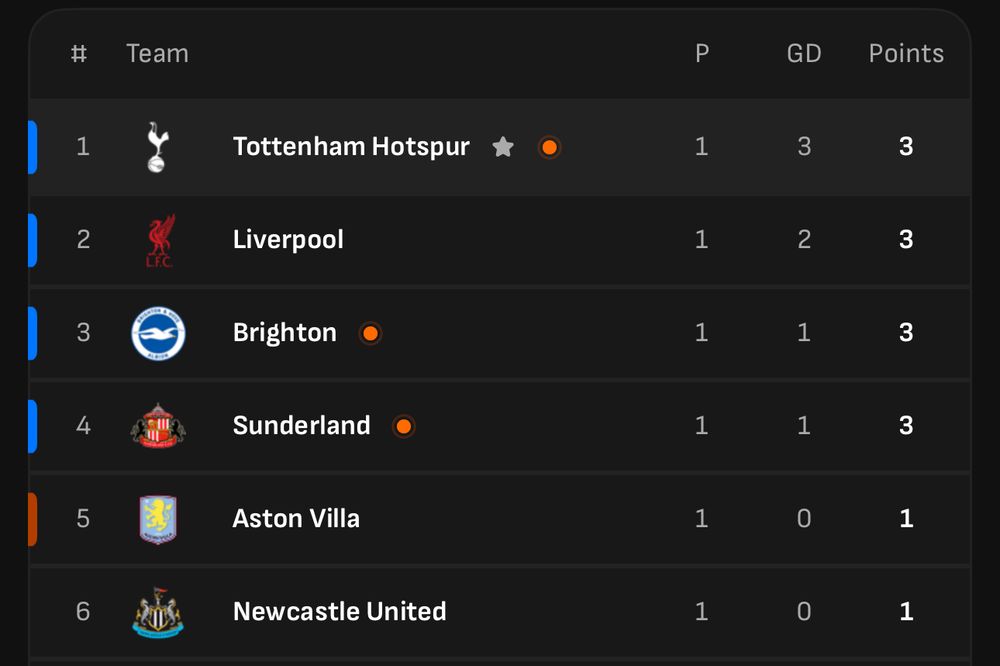Viewport: 1000px width, 666px height.
Task: Click the orange qualification marker beside rank 5
Action: pos(33,519)
